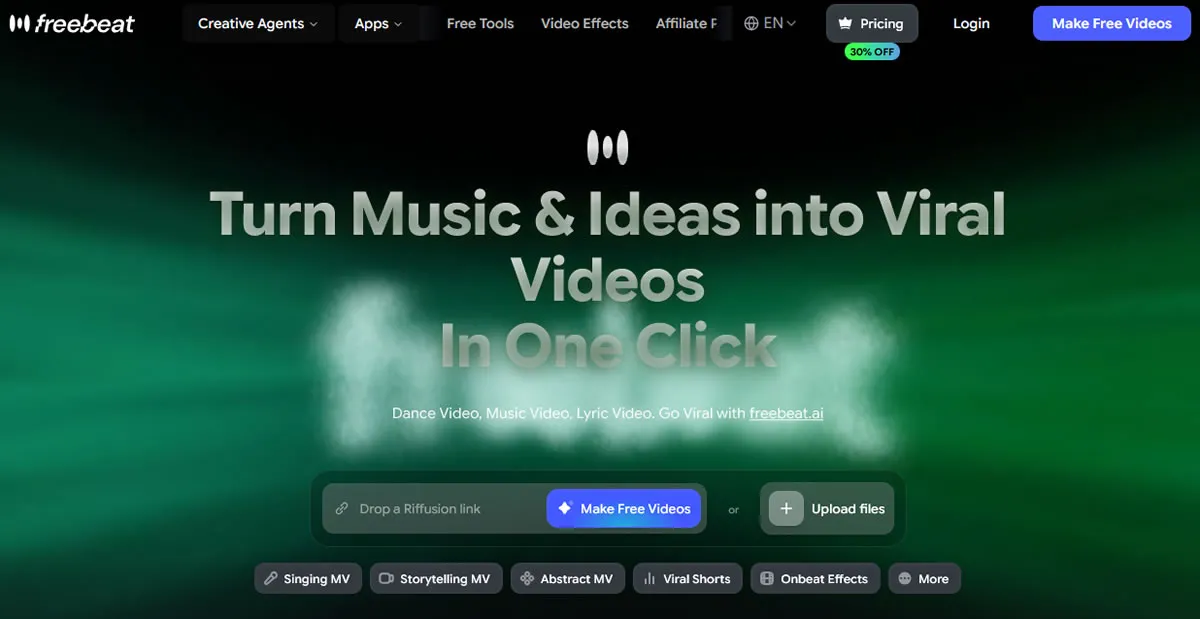The image size is (1200, 619).
Task: Choose Onbeat Effects chip
Action: coord(814,578)
